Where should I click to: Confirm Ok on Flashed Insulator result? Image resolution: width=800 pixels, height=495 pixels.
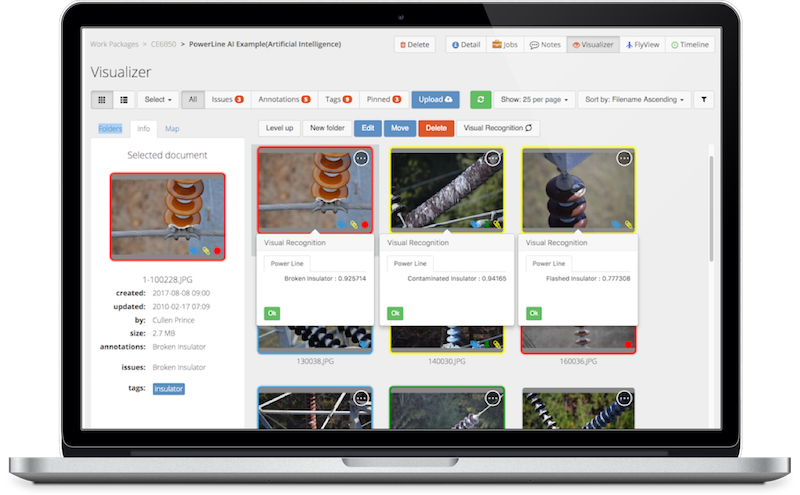(534, 313)
